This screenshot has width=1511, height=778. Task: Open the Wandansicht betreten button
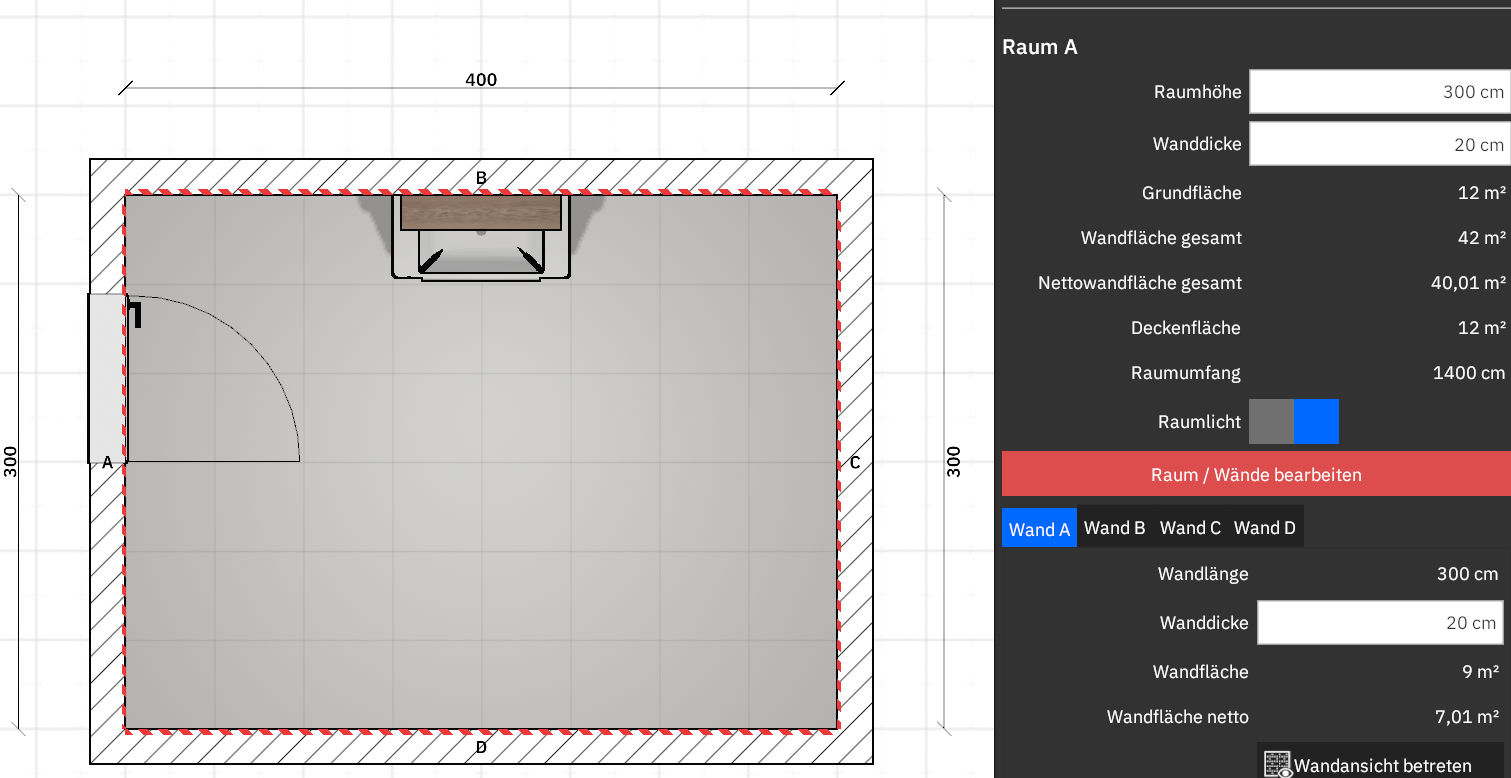click(x=1380, y=761)
